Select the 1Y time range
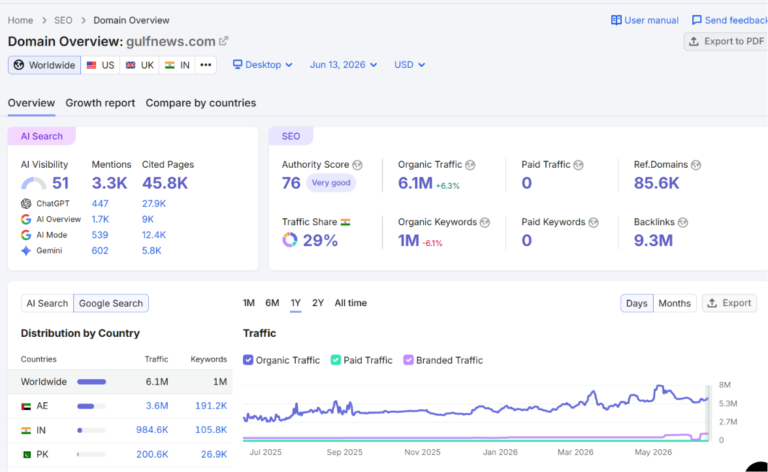This screenshot has width=768, height=472. tap(295, 303)
